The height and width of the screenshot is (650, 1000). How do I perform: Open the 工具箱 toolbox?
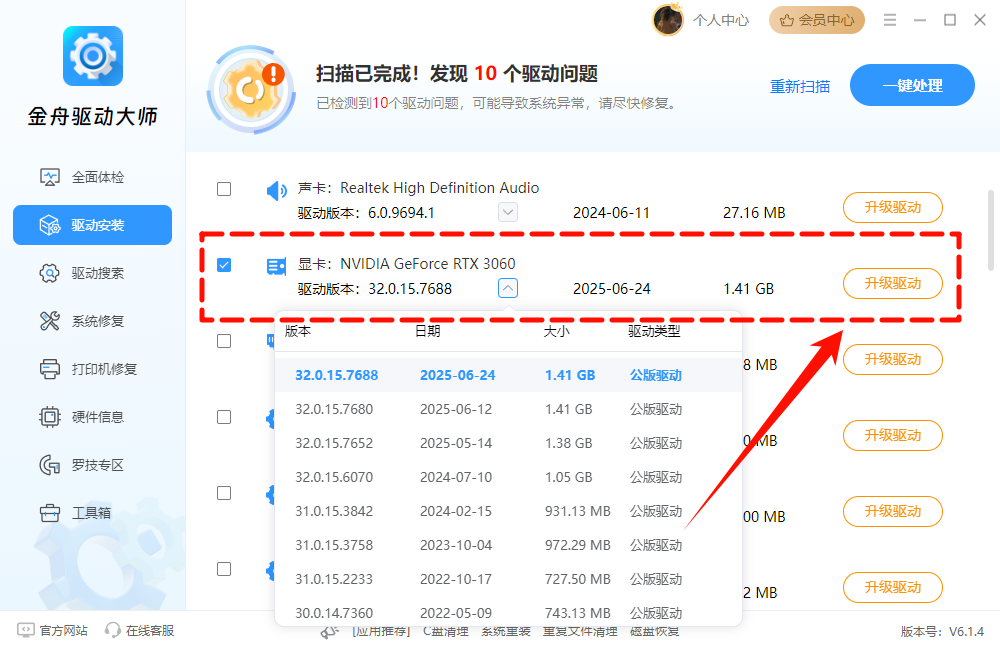pos(90,513)
